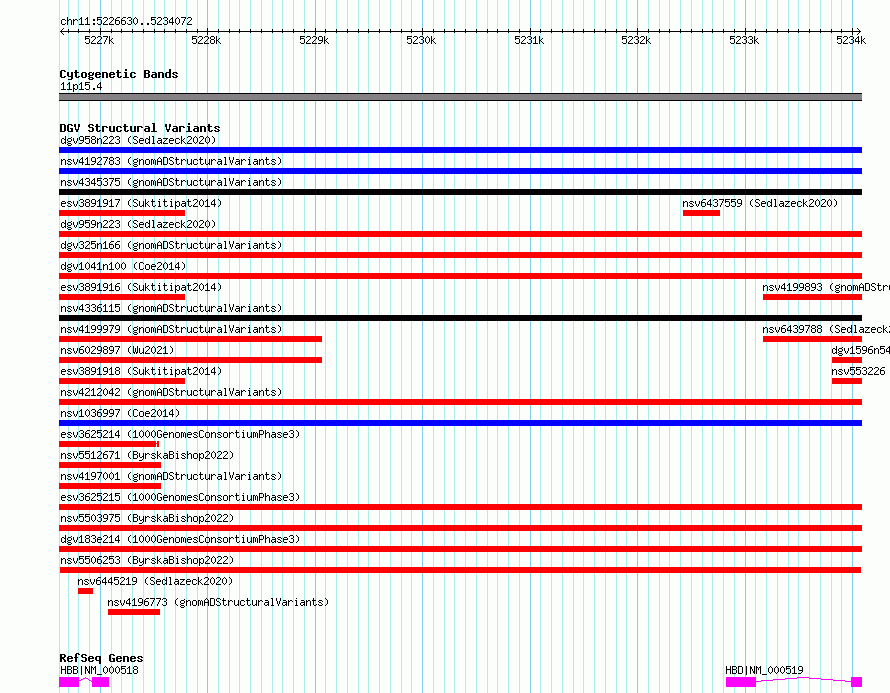Open the nsv4345375 gnomAD variant label

(x=171, y=182)
